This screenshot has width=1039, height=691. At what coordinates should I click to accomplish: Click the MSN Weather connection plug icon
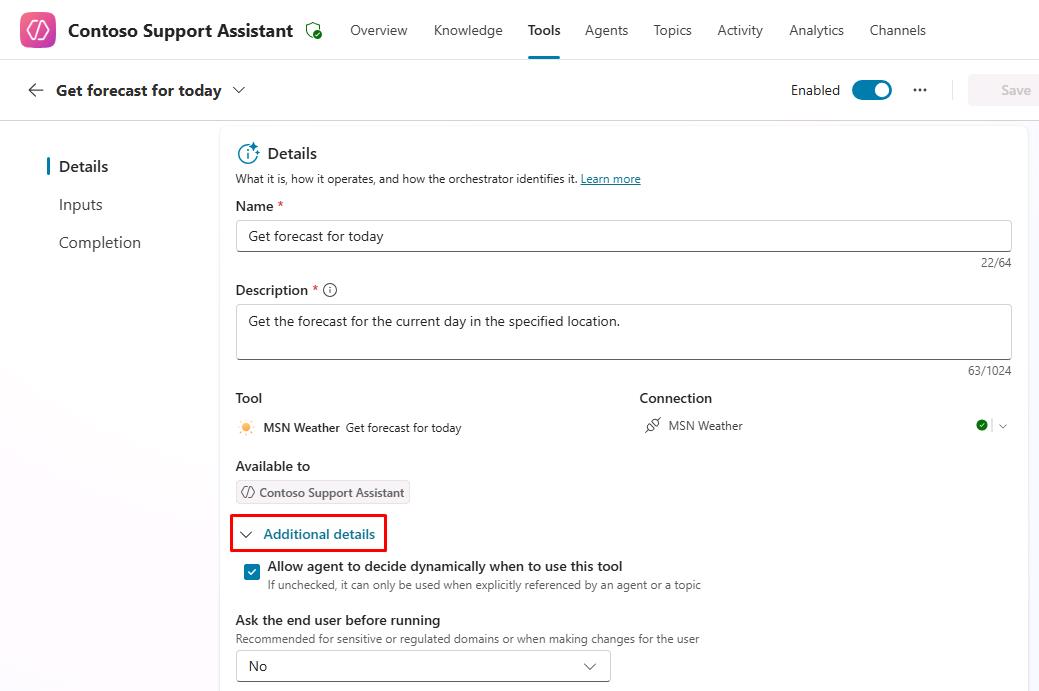click(653, 426)
